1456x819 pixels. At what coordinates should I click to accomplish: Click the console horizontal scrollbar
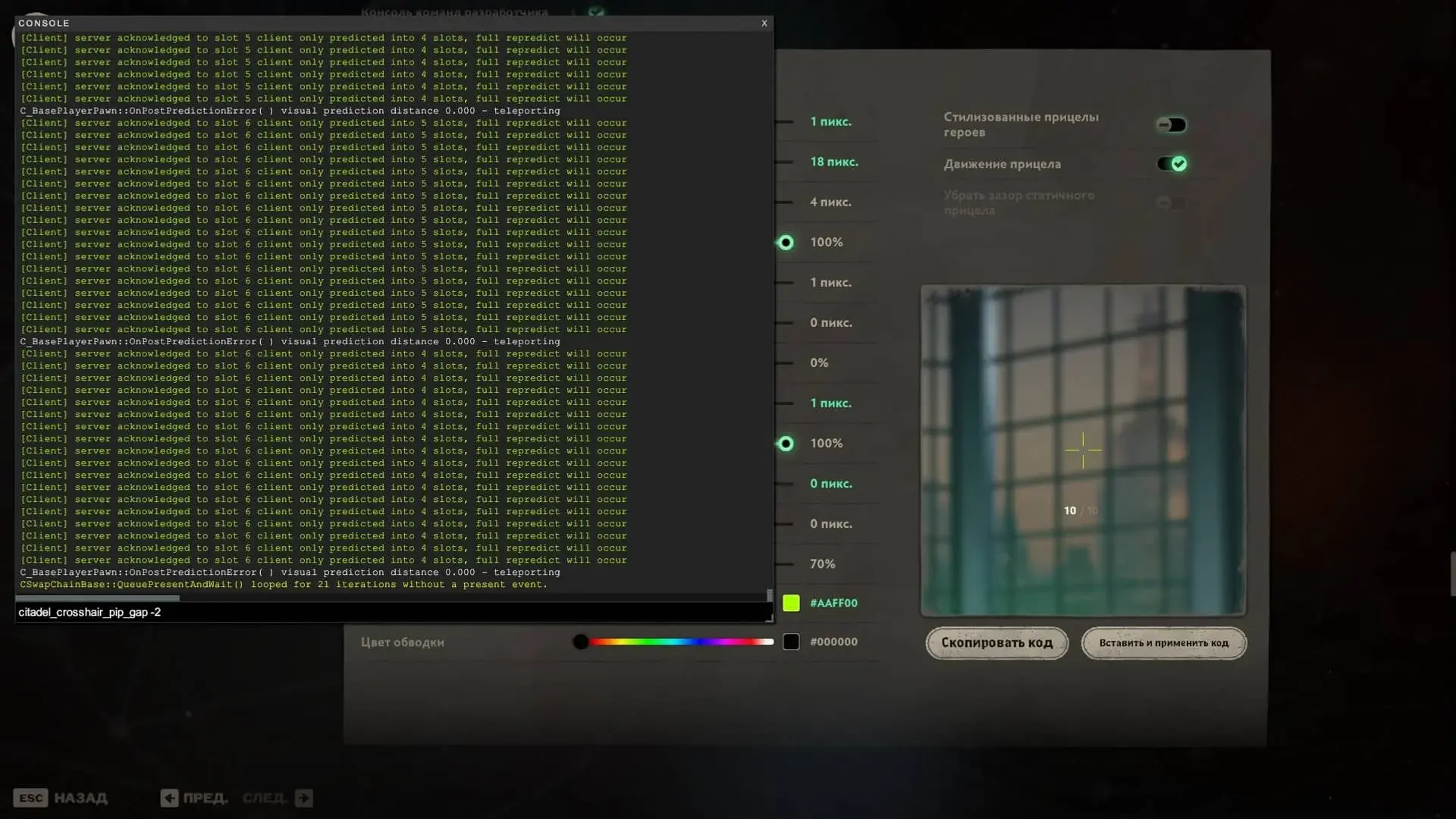point(97,598)
